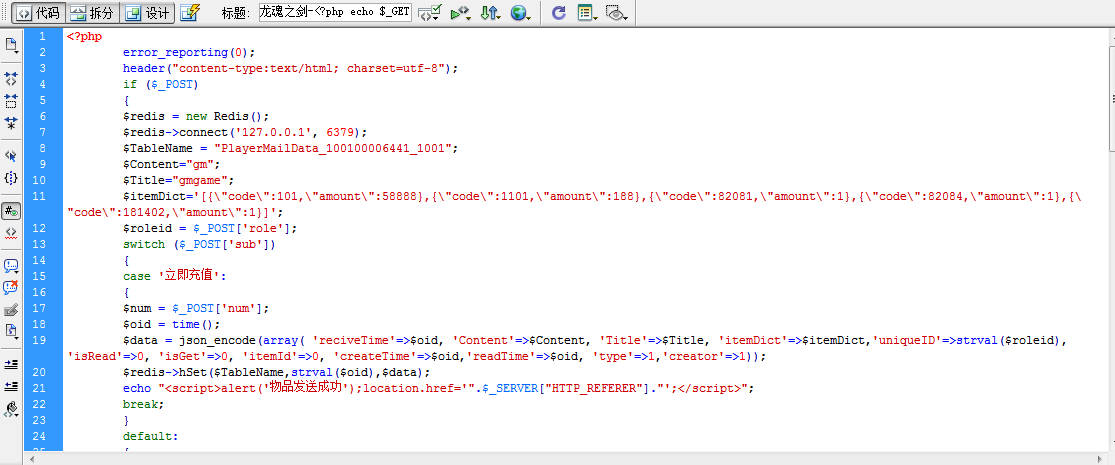Viewport: 1115px width, 465px height.
Task: Open the File Management arrows dropdown
Action: tap(491, 13)
